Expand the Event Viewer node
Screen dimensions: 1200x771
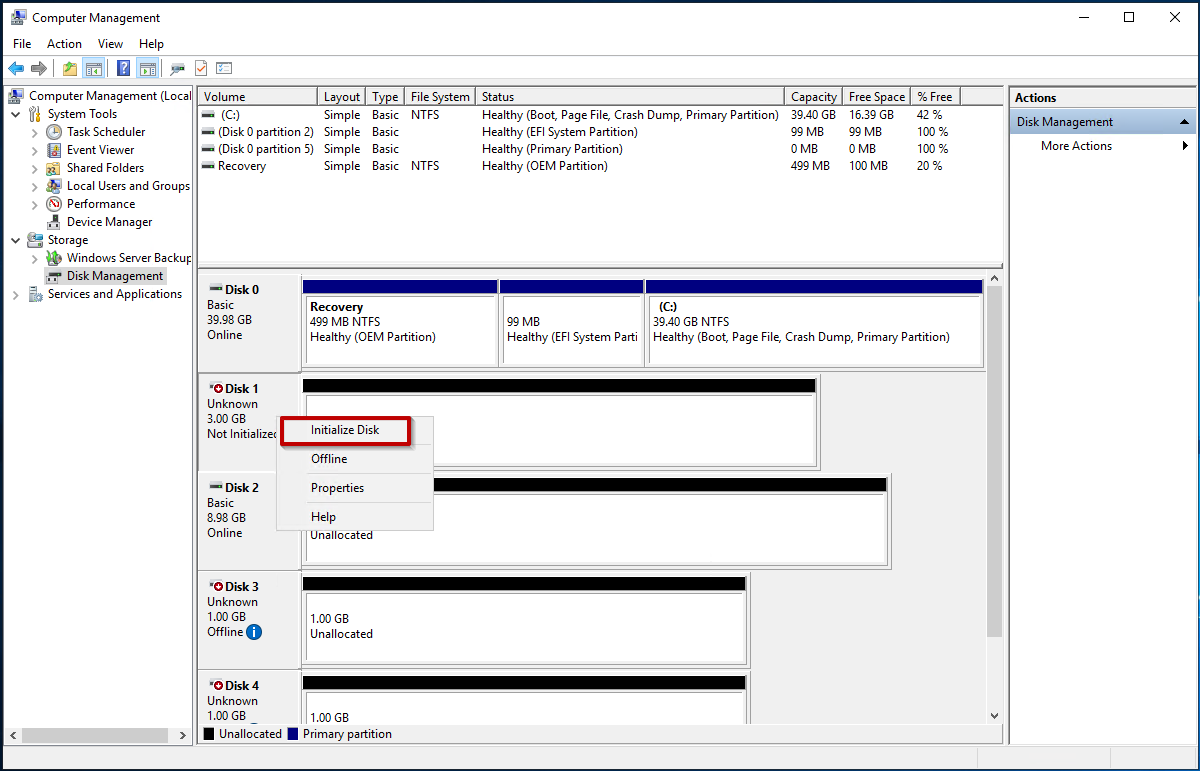pos(35,150)
